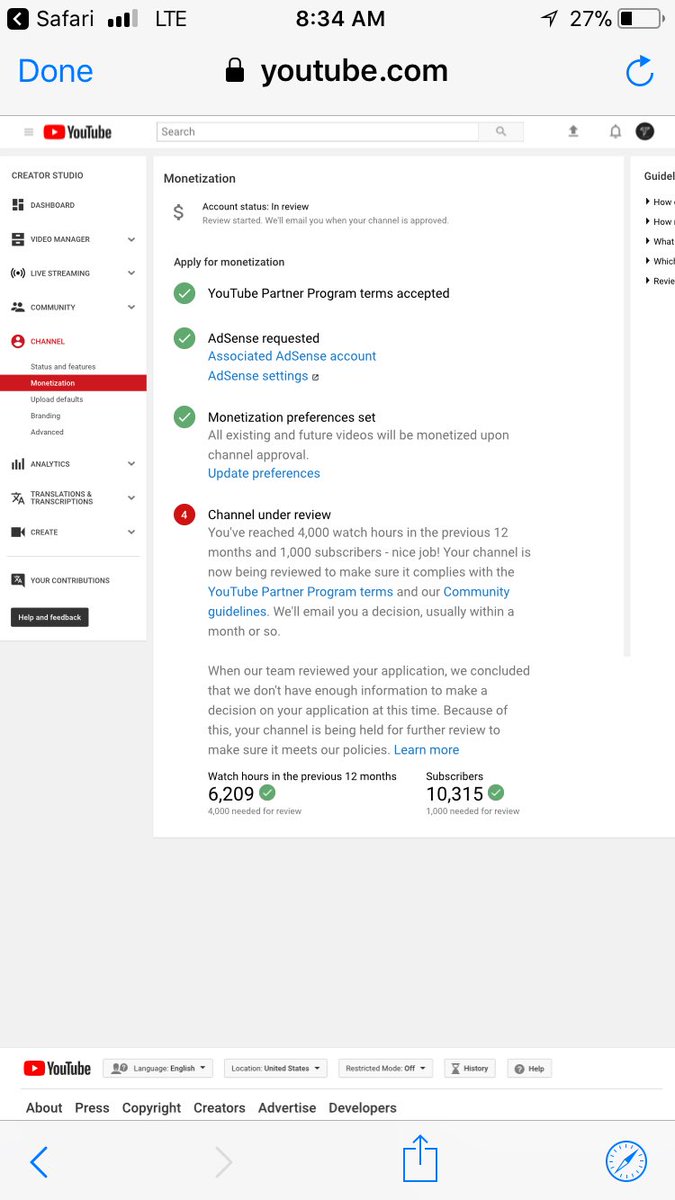
Task: Tap the Open in Safari compass icon
Action: [626, 1162]
